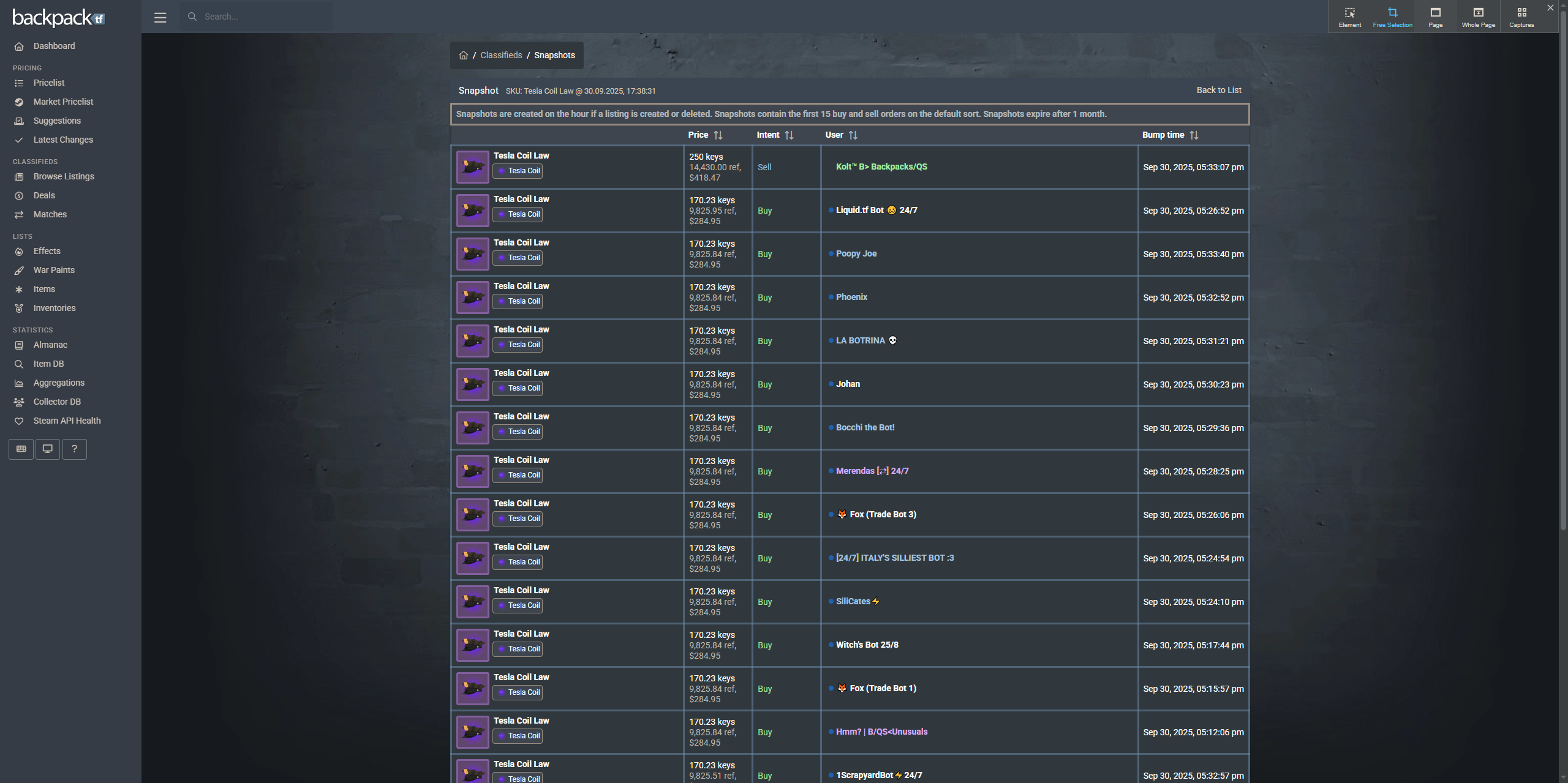This screenshot has width=1568, height=783.
Task: Select the Element capture tool
Action: click(x=1349, y=17)
